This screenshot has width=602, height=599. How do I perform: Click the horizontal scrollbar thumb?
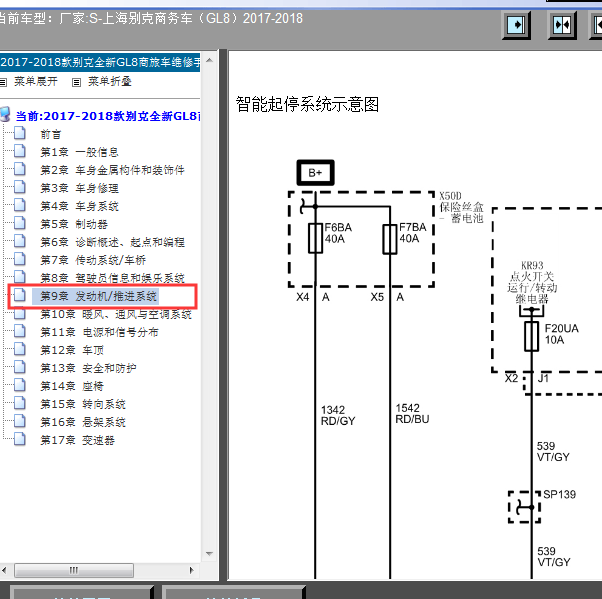pyautogui.click(x=74, y=570)
